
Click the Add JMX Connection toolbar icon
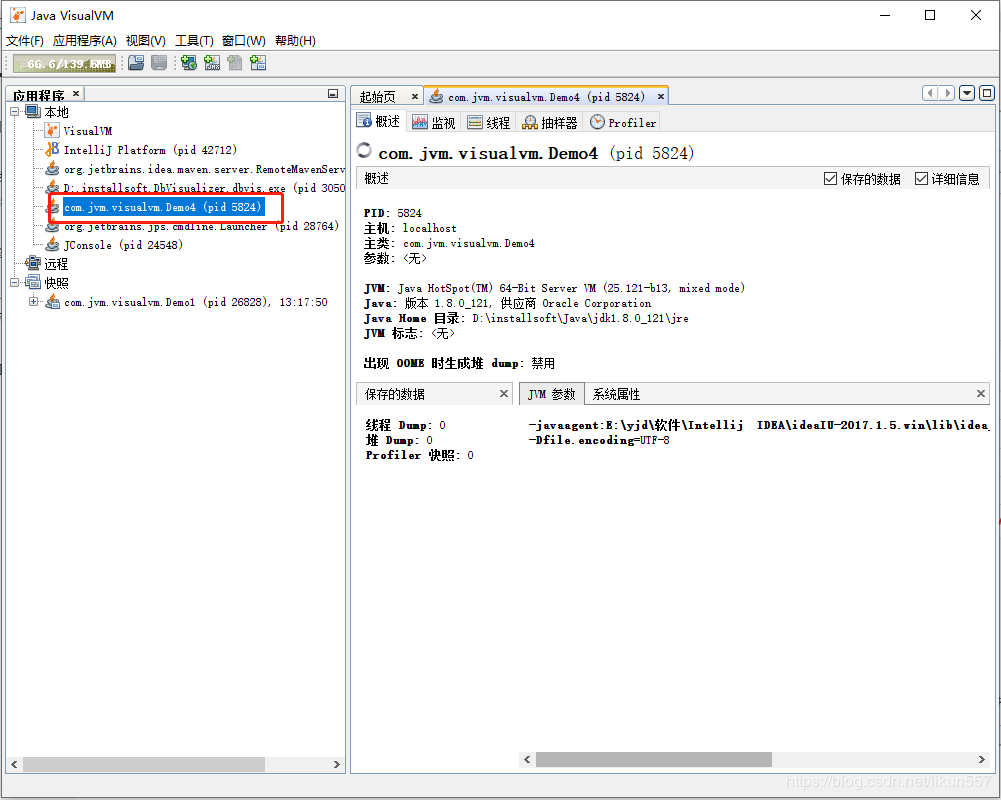pyautogui.click(x=212, y=63)
